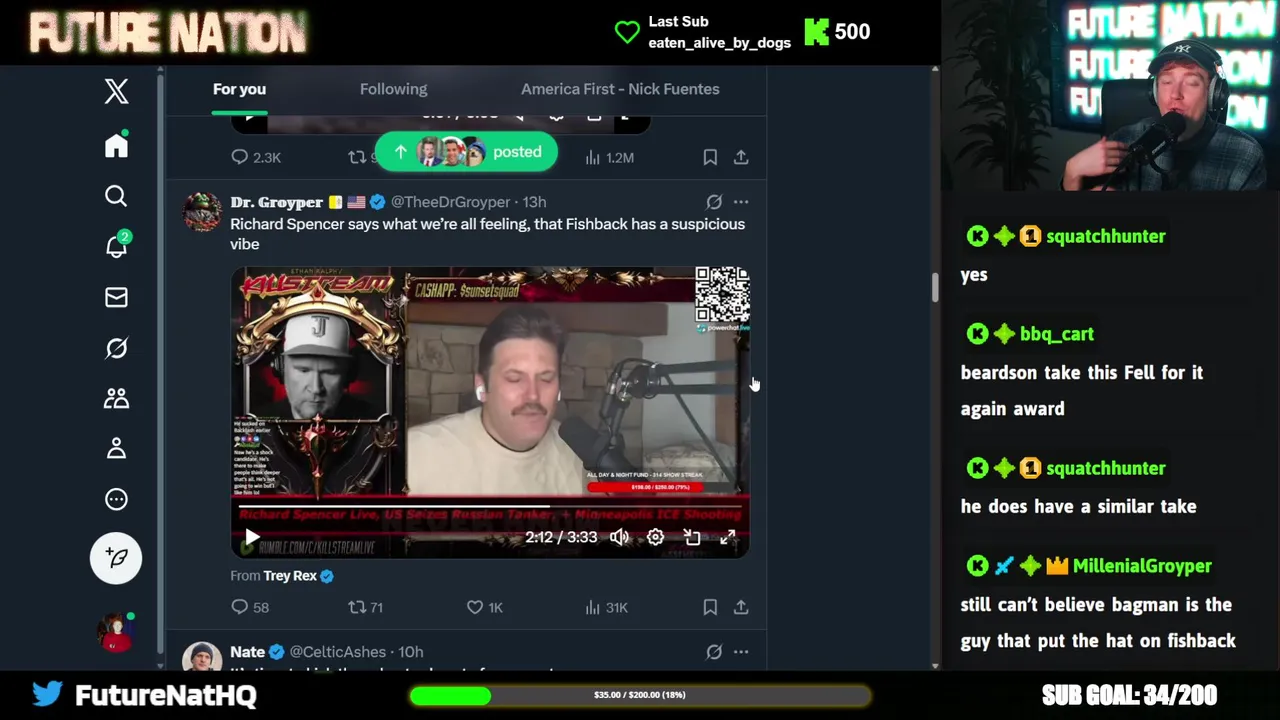Screen dimensions: 1280x720
Task: Bookmark the top post with 1.2M views
Action: coord(710,157)
